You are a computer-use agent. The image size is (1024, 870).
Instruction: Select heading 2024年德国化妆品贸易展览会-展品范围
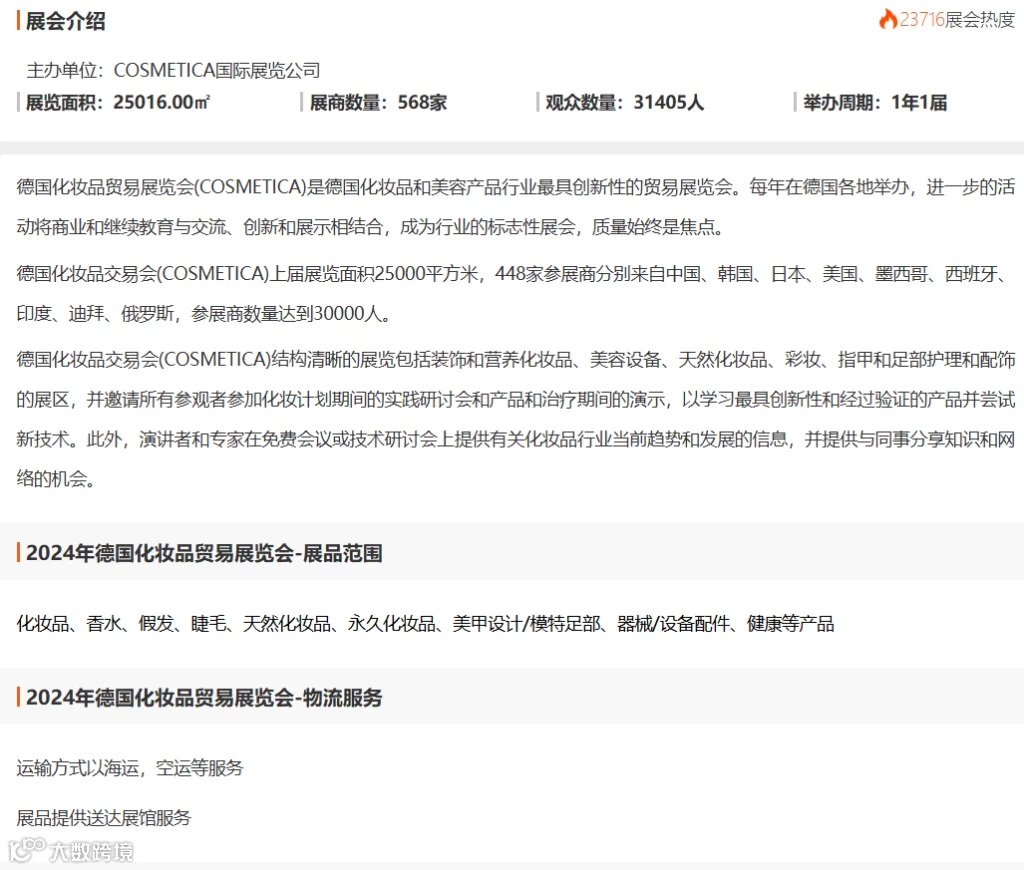[x=204, y=553]
